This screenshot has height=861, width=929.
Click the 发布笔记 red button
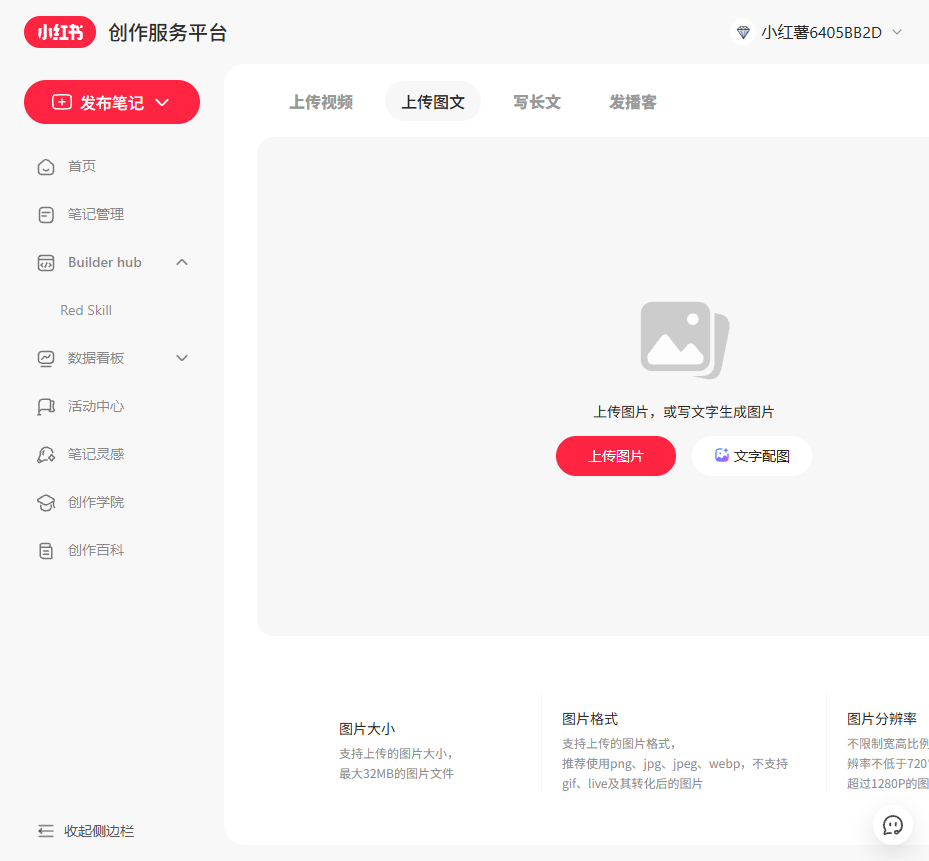[x=112, y=102]
